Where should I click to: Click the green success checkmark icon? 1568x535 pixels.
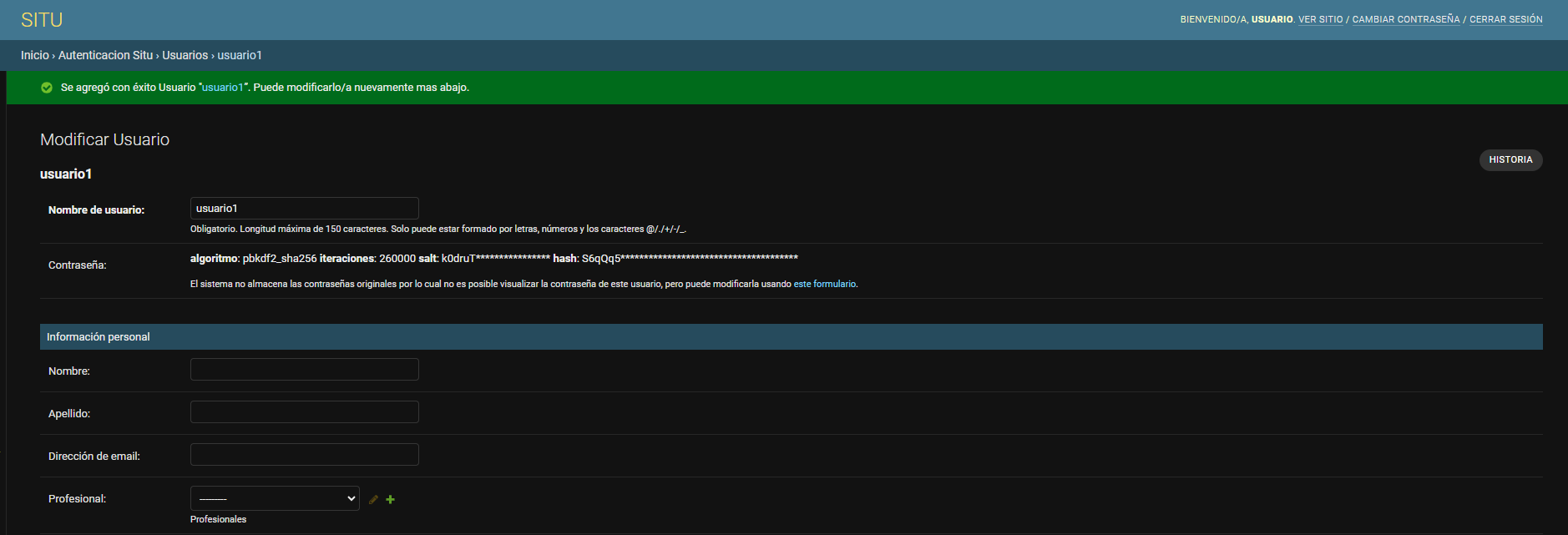pyautogui.click(x=47, y=88)
